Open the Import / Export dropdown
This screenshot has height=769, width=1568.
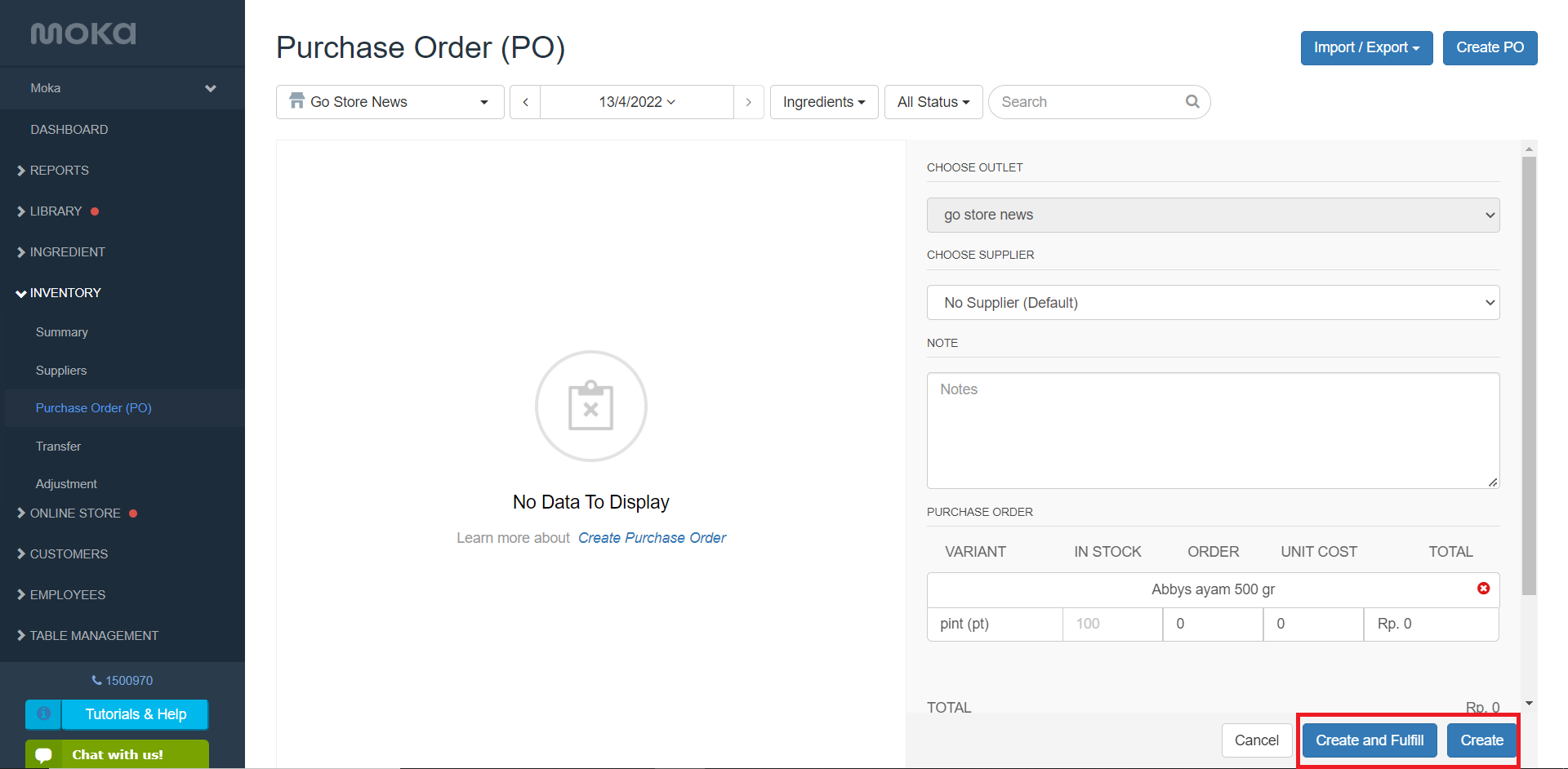point(1365,47)
